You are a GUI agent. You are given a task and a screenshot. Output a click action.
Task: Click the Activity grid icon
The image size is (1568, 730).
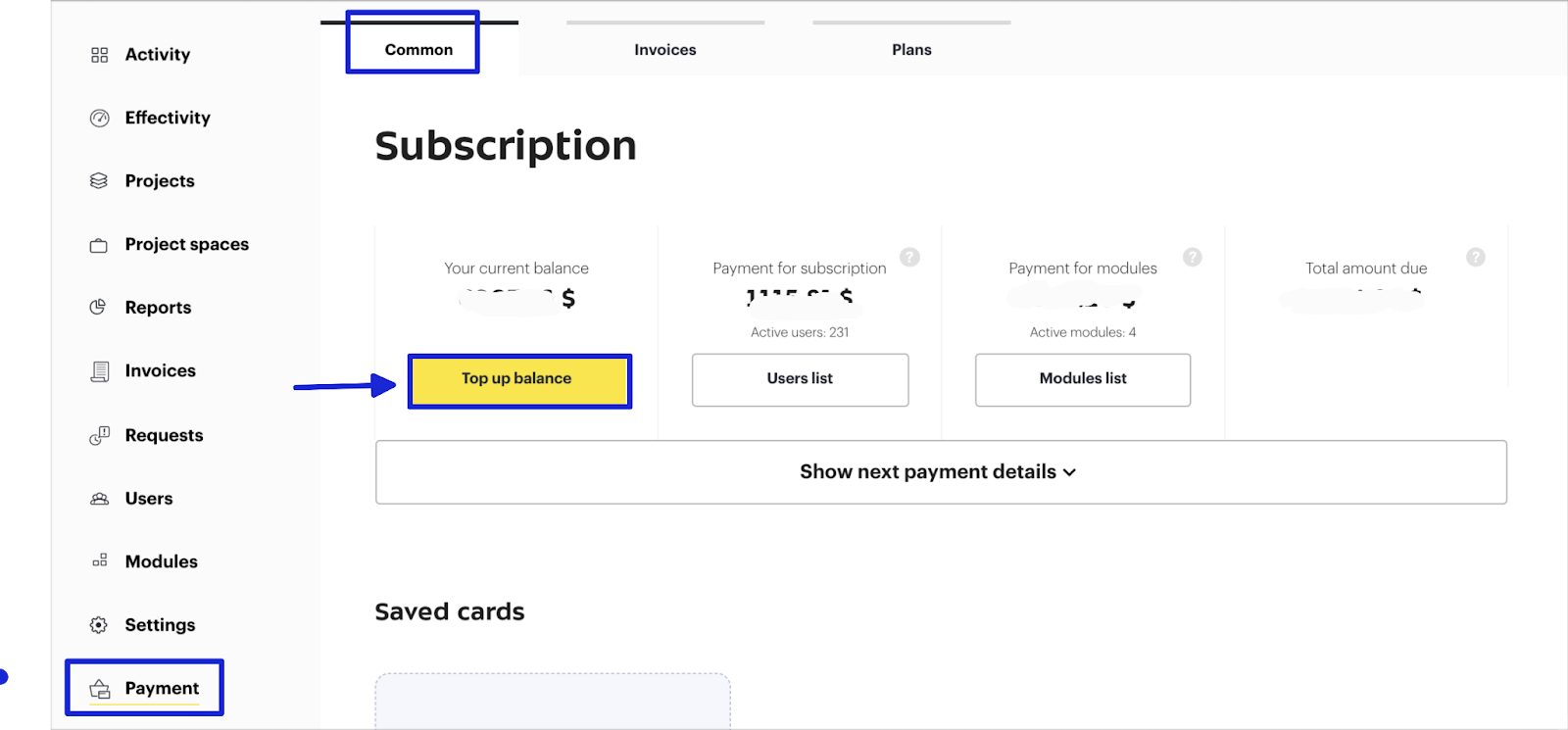click(99, 55)
